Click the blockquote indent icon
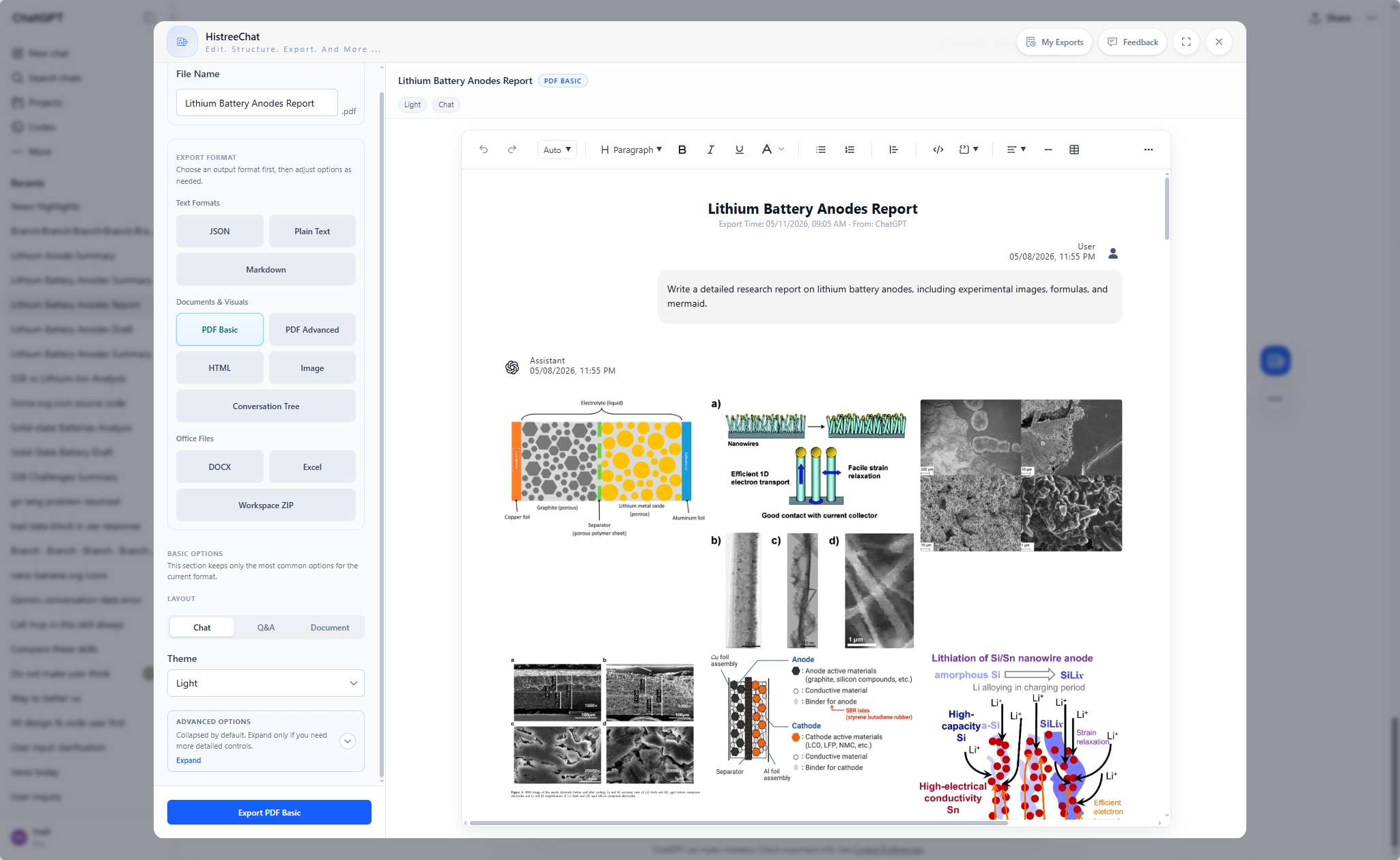 (x=893, y=150)
